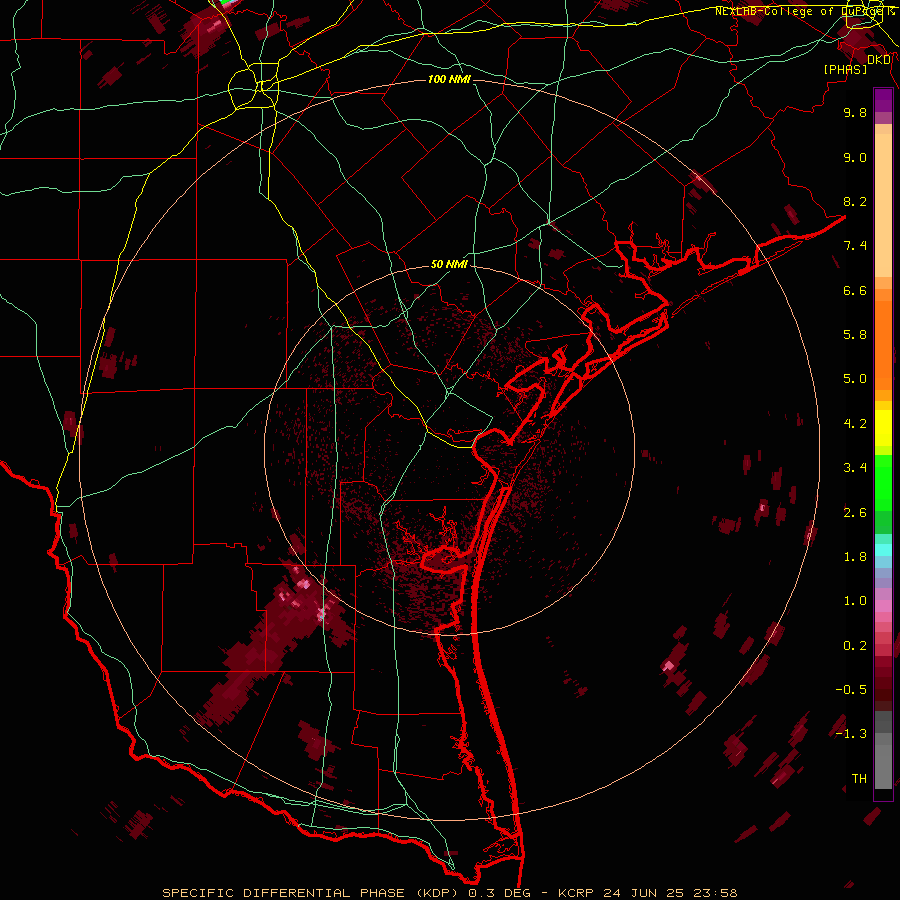Click the 9.0 value on color scale
Image resolution: width=900 pixels, height=900 pixels.
click(x=855, y=157)
